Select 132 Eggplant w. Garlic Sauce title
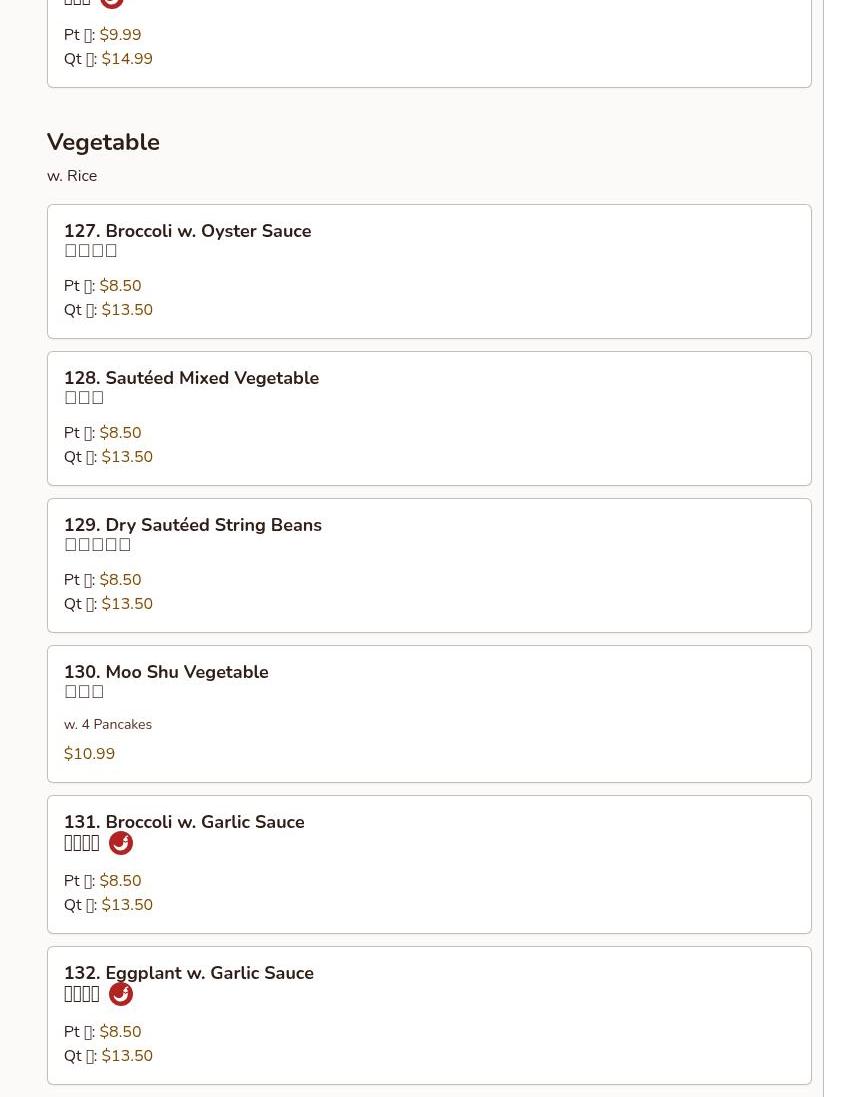Image resolution: width=844 pixels, height=1097 pixels. [188, 973]
